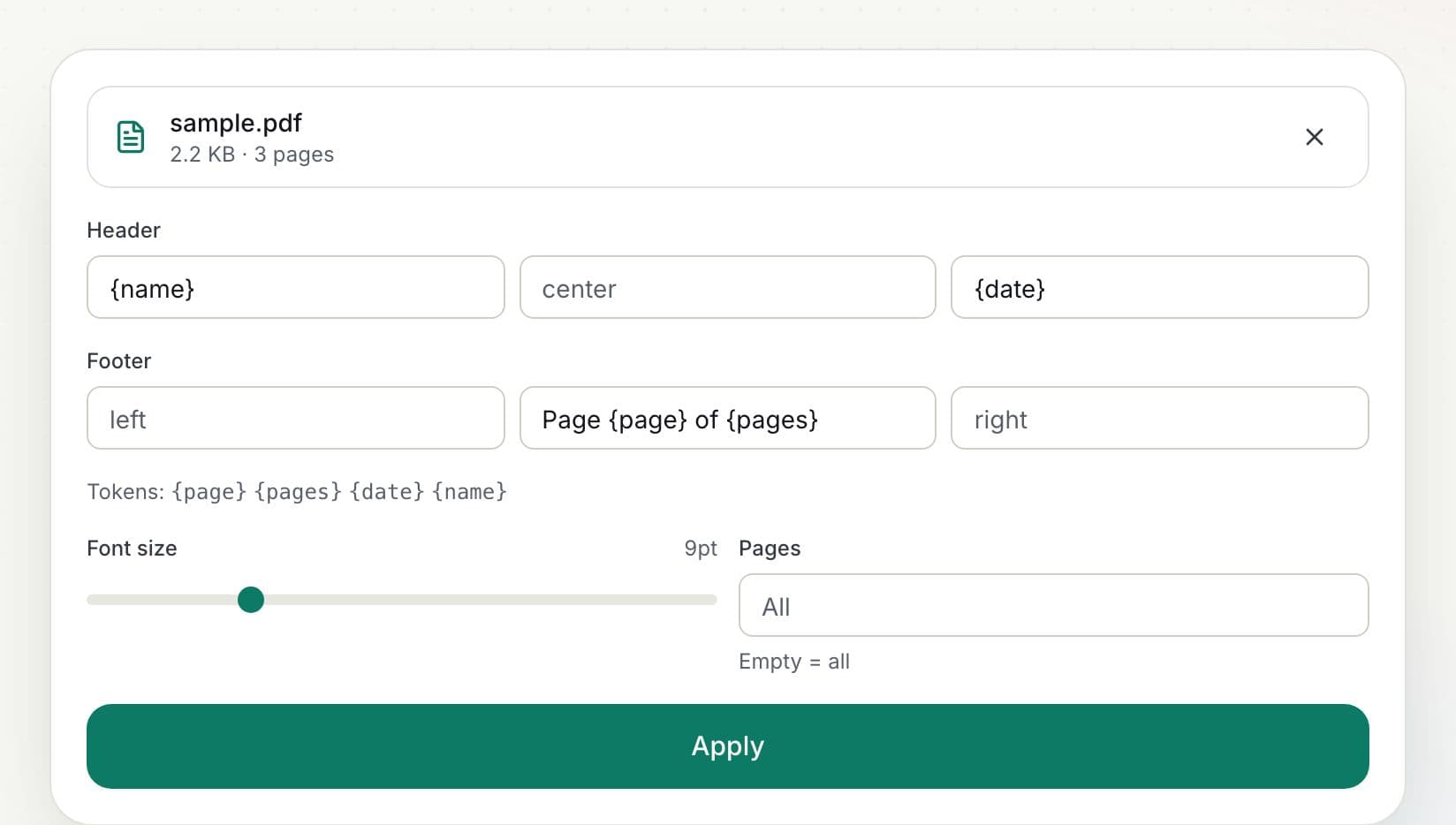Focus the footer left input field
Image resolution: width=1456 pixels, height=825 pixels.
coord(295,418)
